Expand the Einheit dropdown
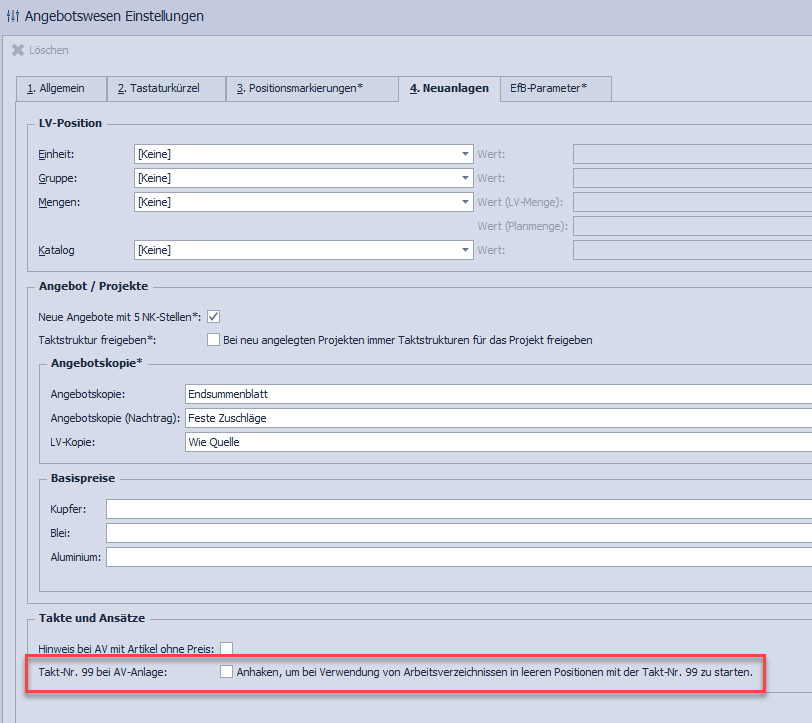Viewport: 812px width, 723px height. [465, 154]
